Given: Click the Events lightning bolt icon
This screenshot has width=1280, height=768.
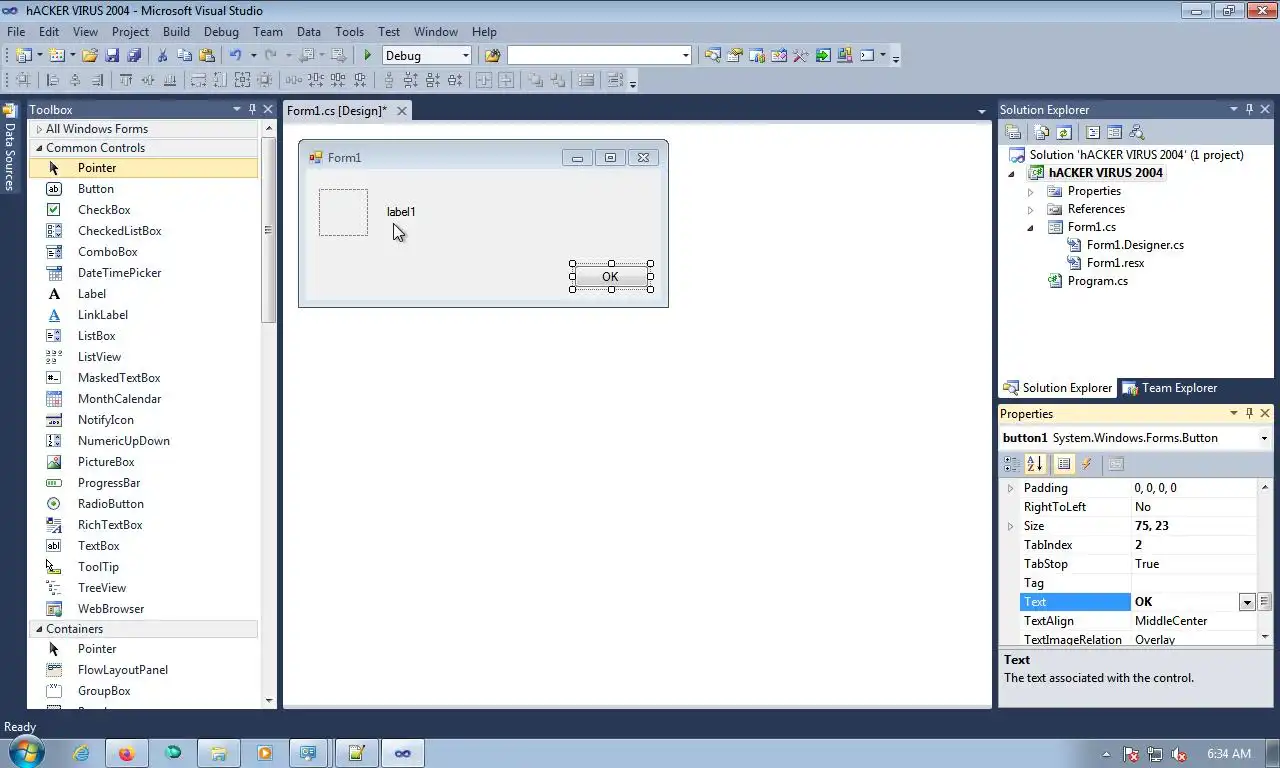Looking at the screenshot, I should pos(1087,464).
